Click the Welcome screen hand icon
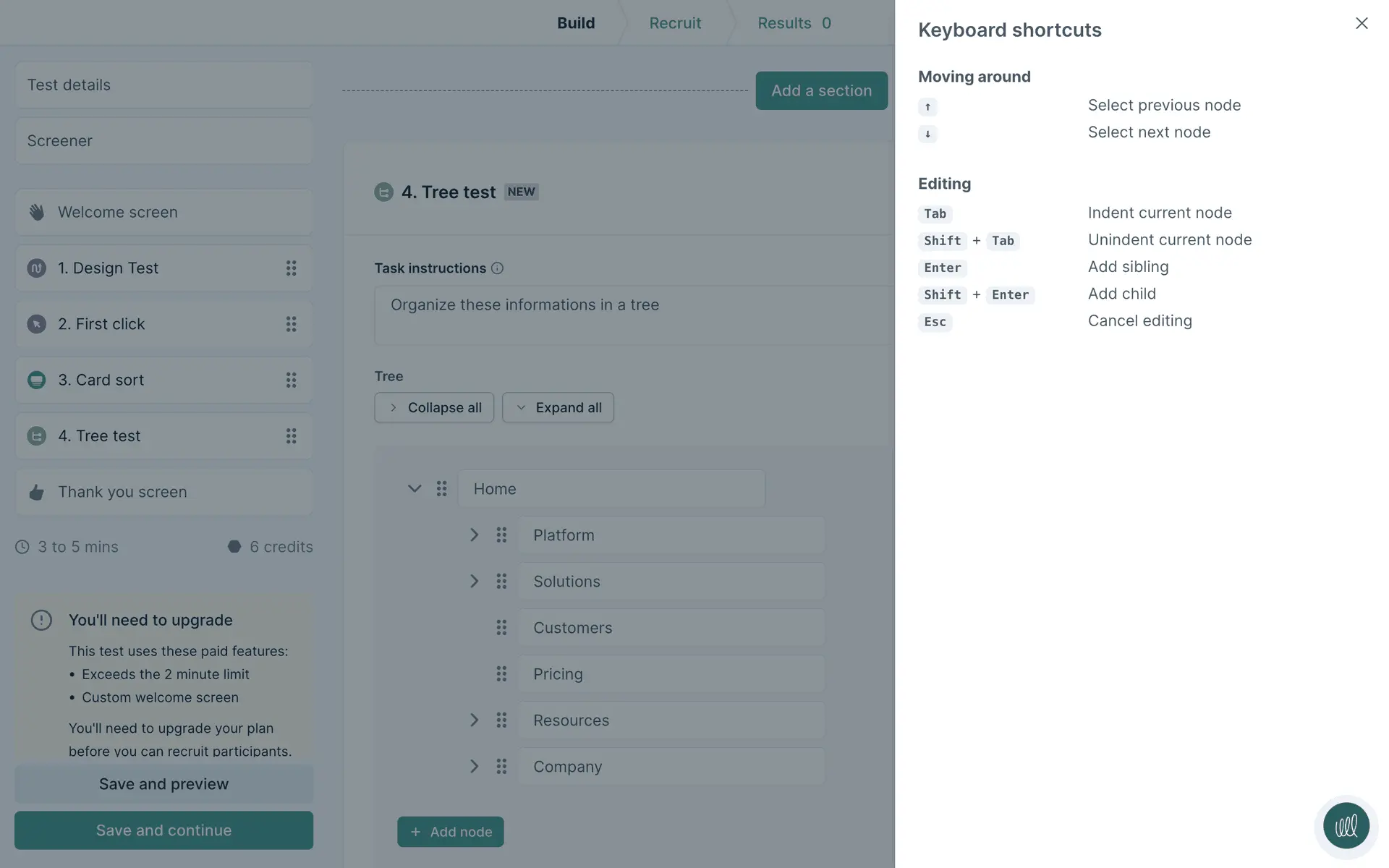 pyautogui.click(x=37, y=212)
